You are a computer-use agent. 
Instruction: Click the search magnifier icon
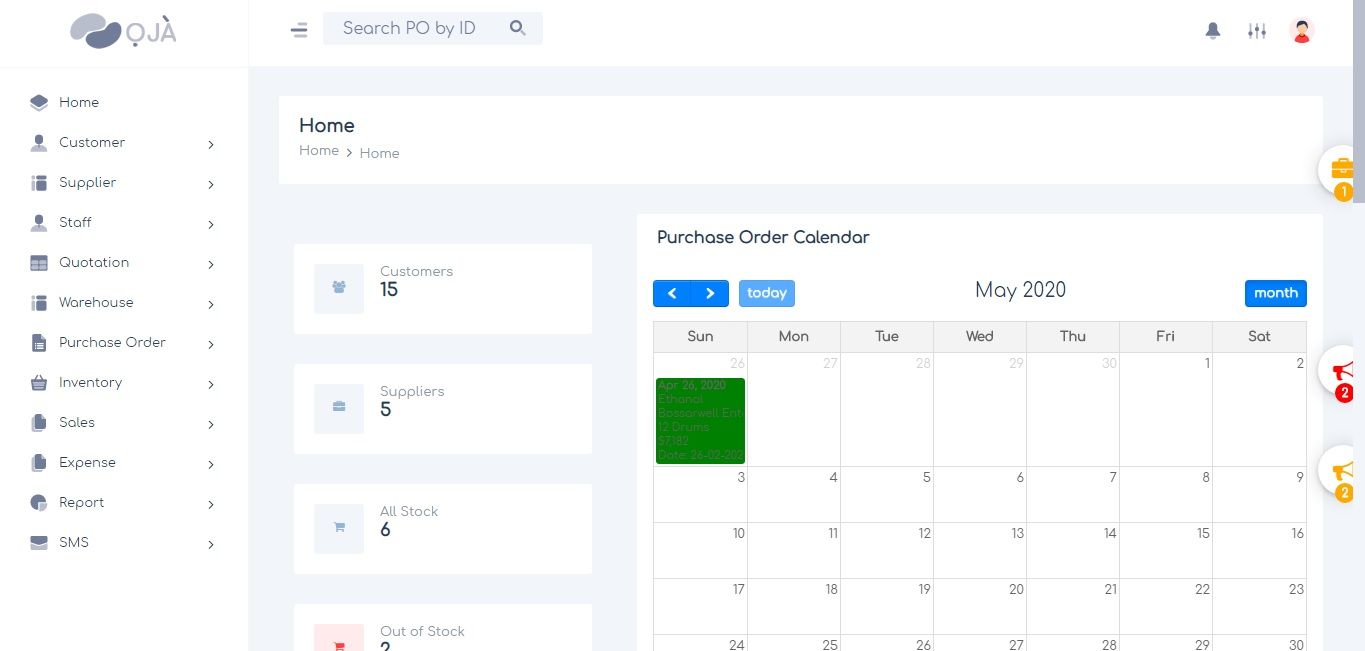pos(517,28)
